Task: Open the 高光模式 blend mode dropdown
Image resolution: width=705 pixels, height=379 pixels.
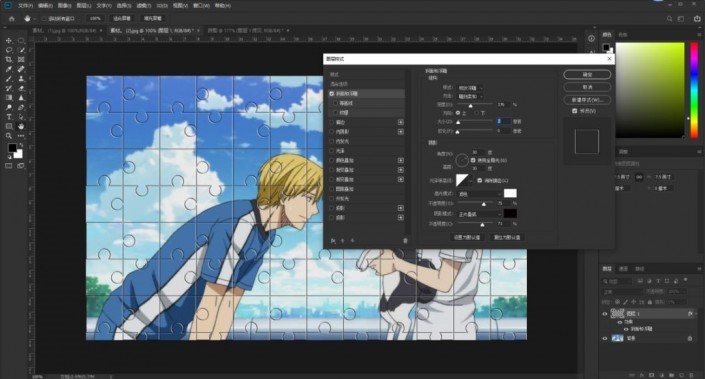Action: [479, 194]
